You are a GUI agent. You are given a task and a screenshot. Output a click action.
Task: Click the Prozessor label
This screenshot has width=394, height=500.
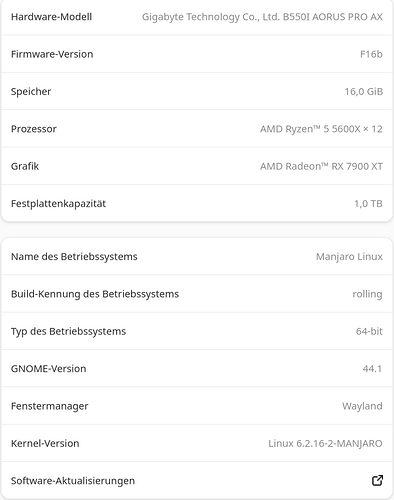pos(34,129)
